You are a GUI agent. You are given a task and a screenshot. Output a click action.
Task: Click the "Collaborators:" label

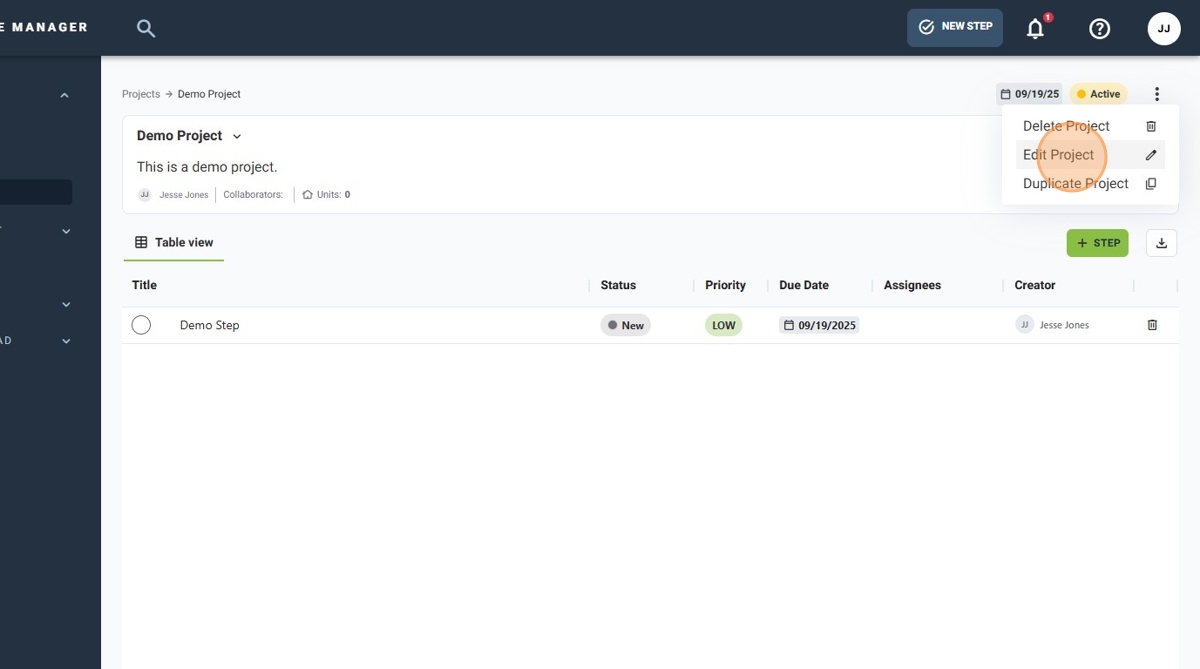[253, 195]
